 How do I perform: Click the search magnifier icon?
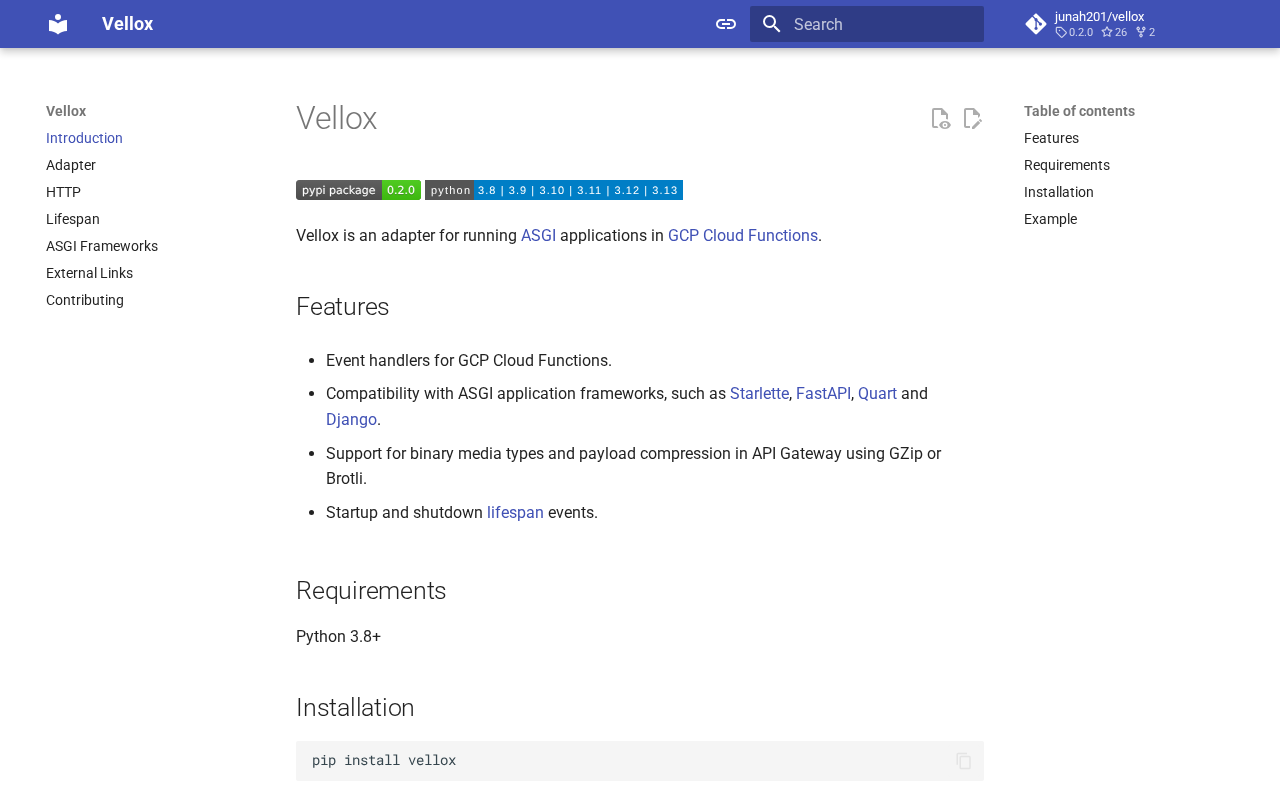(x=771, y=24)
